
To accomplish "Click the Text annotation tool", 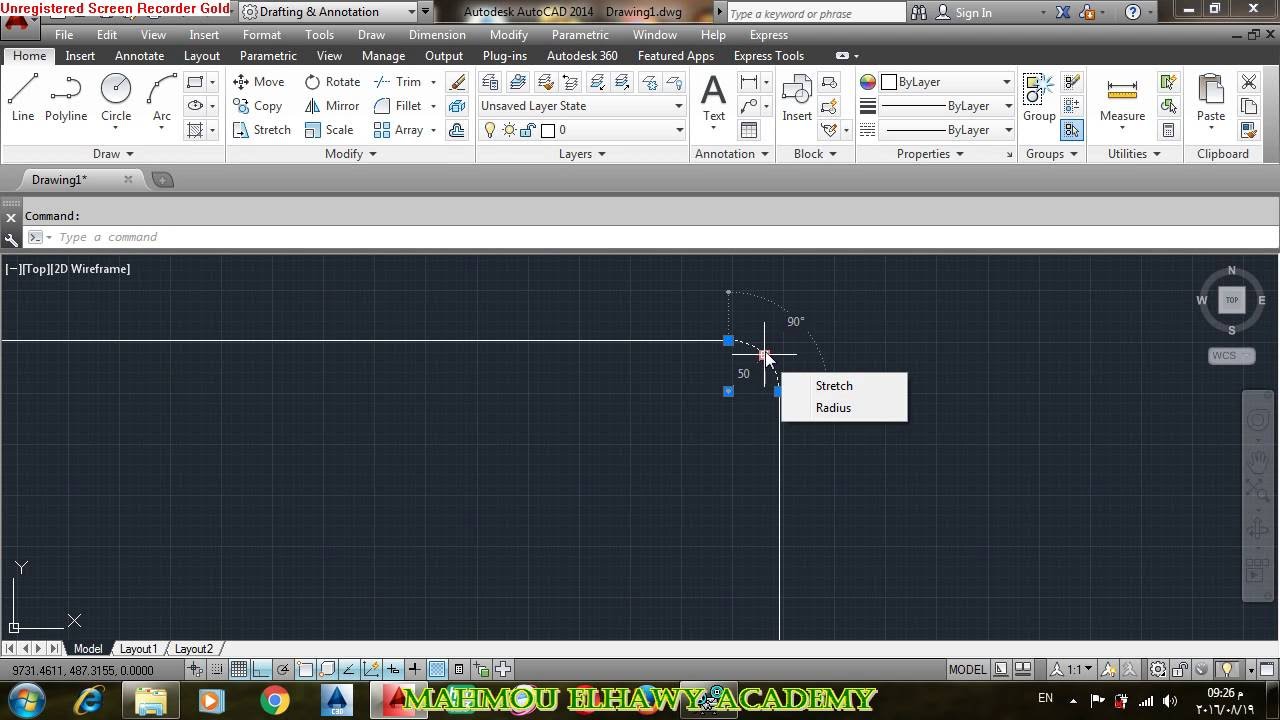I will click(714, 98).
